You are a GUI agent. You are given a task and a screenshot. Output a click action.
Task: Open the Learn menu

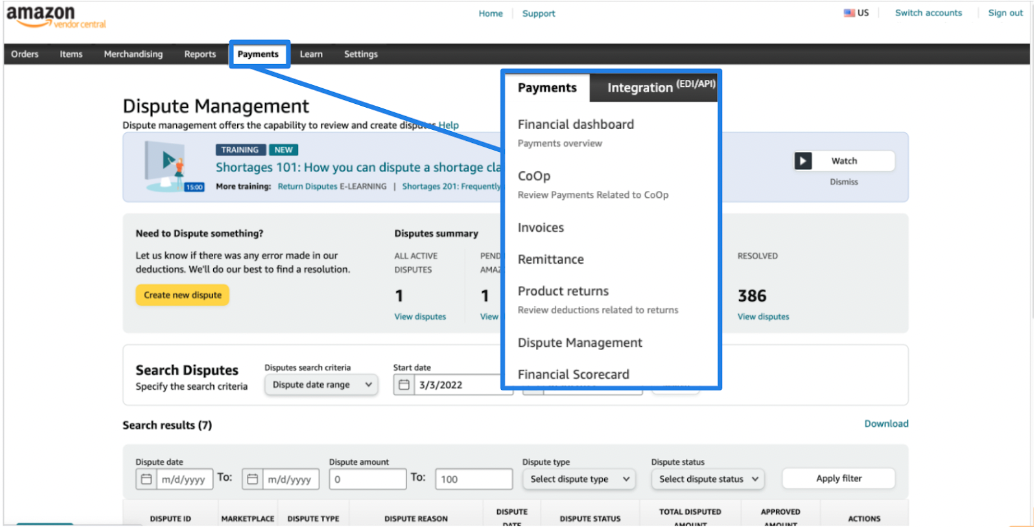[311, 54]
